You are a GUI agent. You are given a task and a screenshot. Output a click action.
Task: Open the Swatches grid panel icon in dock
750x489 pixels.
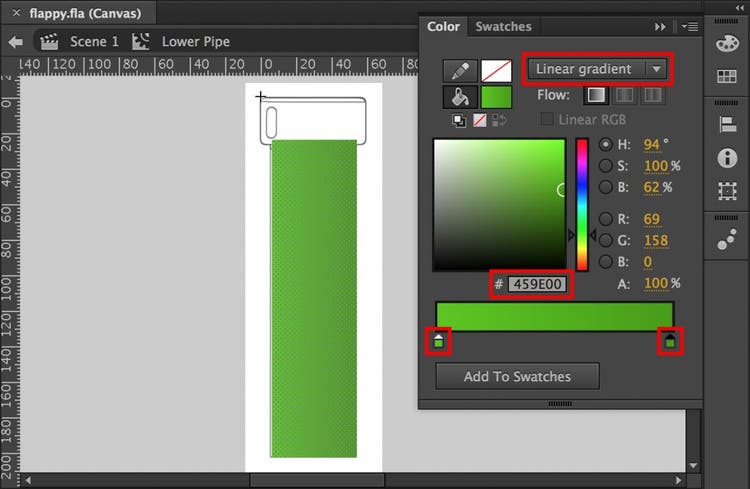pyautogui.click(x=727, y=77)
